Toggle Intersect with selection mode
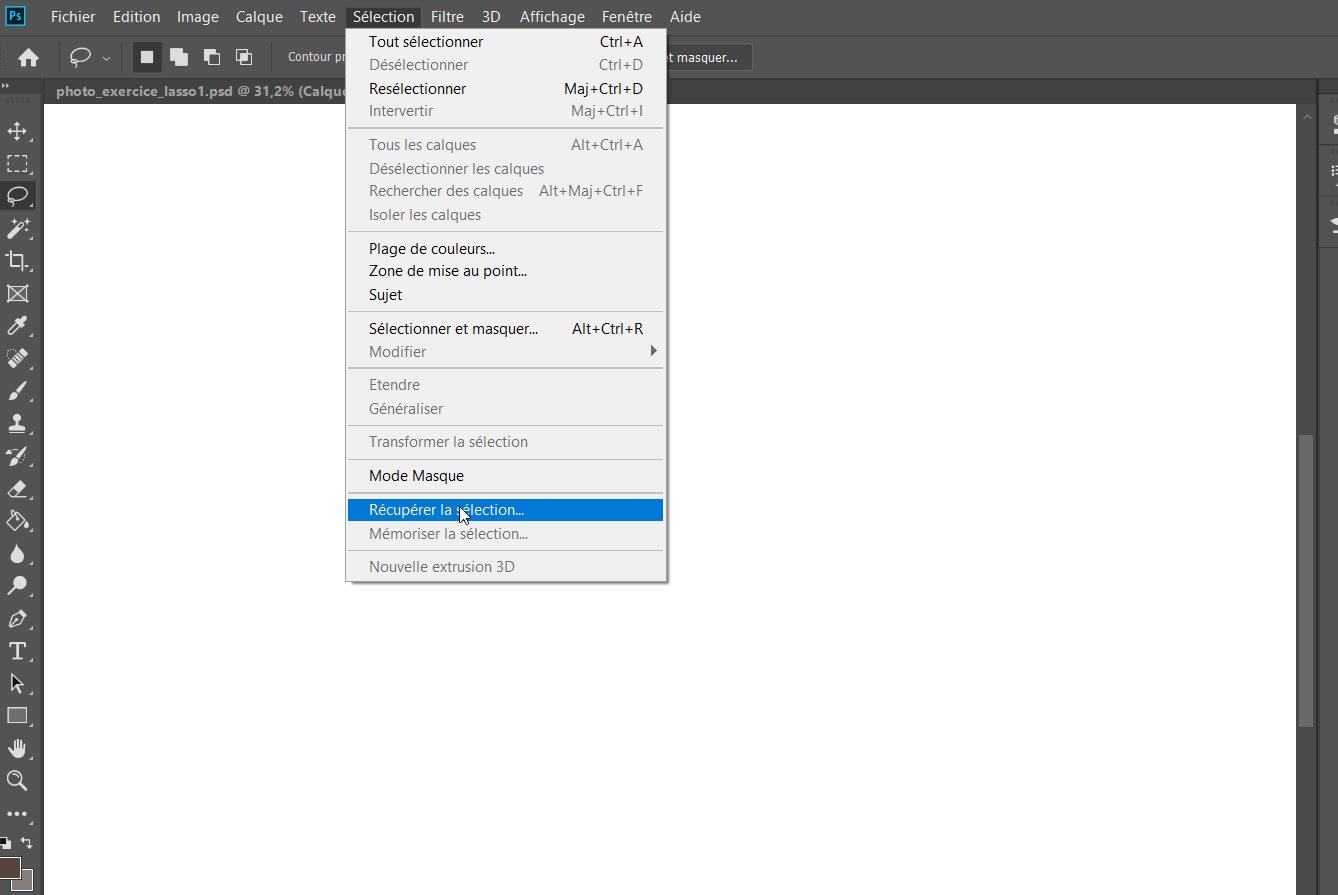This screenshot has height=895, width=1338. (x=244, y=57)
